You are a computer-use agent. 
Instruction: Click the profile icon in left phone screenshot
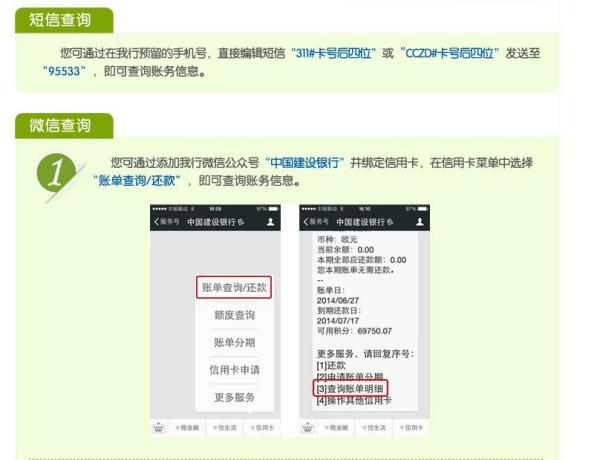[x=271, y=222]
